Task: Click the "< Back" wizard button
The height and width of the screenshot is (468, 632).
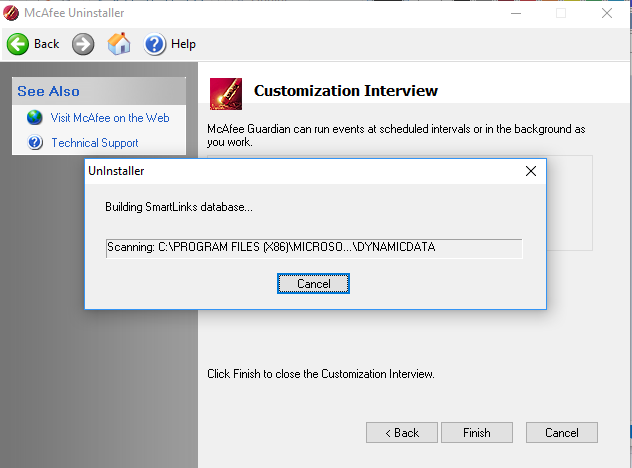Action: point(401,433)
